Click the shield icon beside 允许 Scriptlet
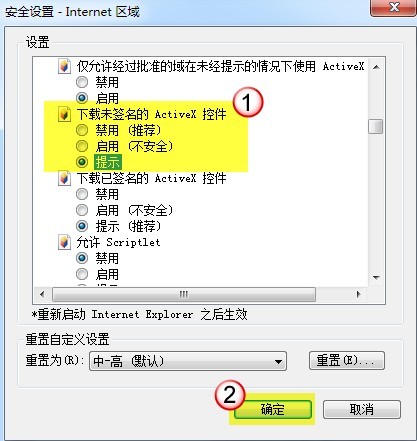The width and height of the screenshot is (417, 441). coord(64,242)
